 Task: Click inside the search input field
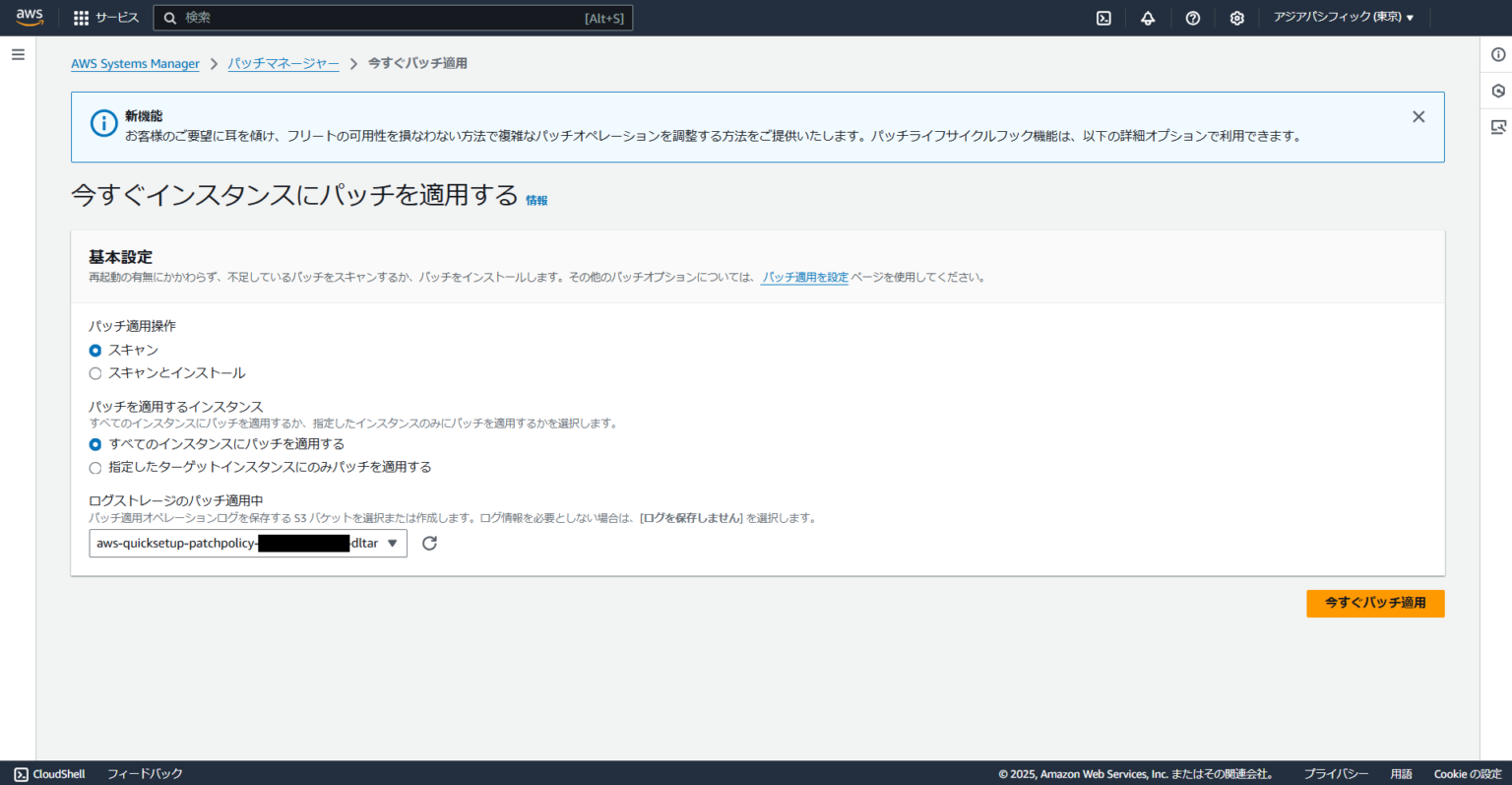(x=394, y=17)
